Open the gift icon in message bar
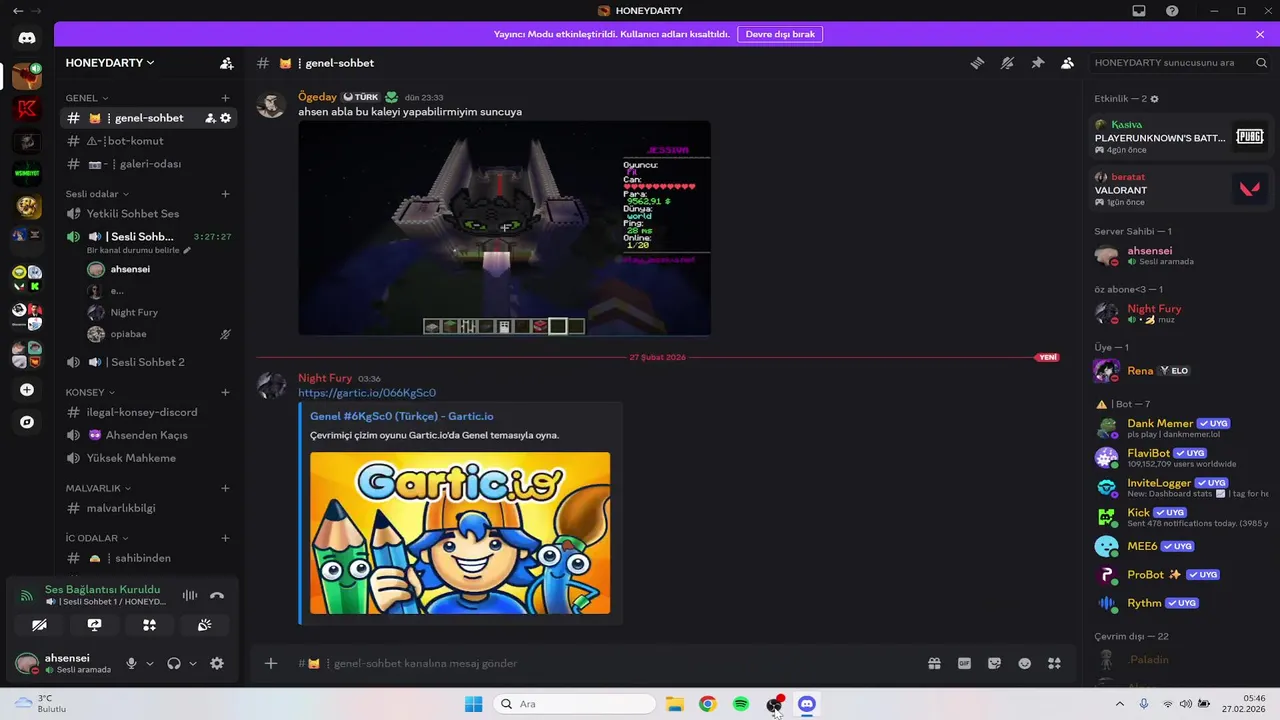 coord(934,663)
